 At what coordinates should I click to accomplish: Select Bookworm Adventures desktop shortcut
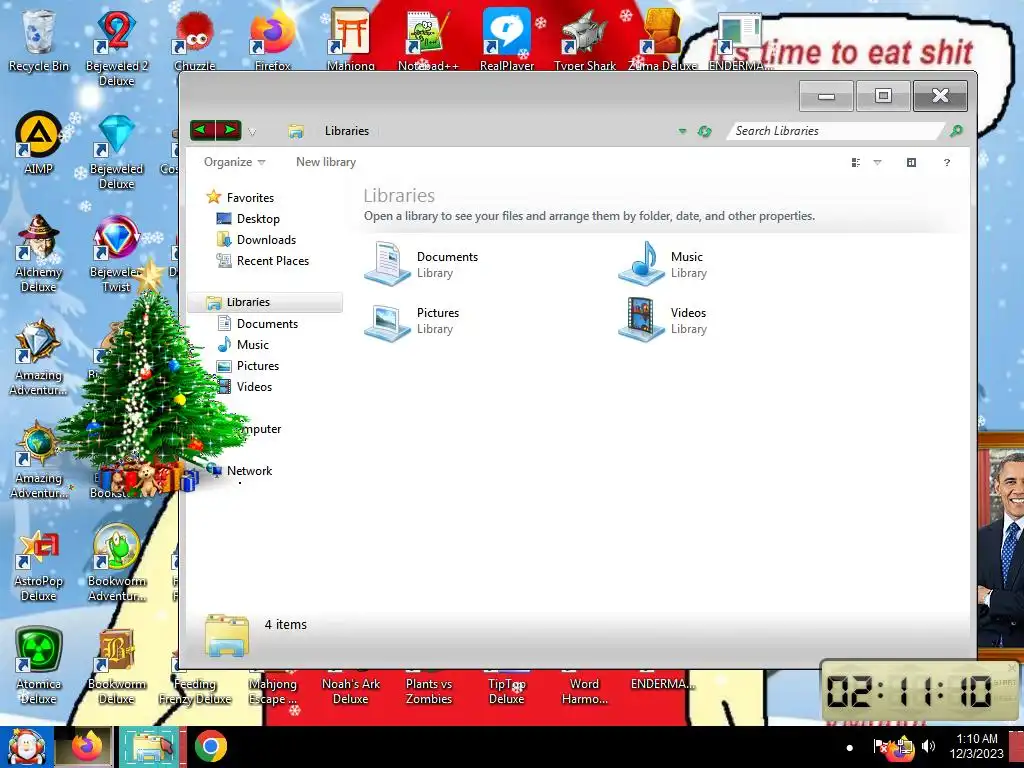(116, 564)
